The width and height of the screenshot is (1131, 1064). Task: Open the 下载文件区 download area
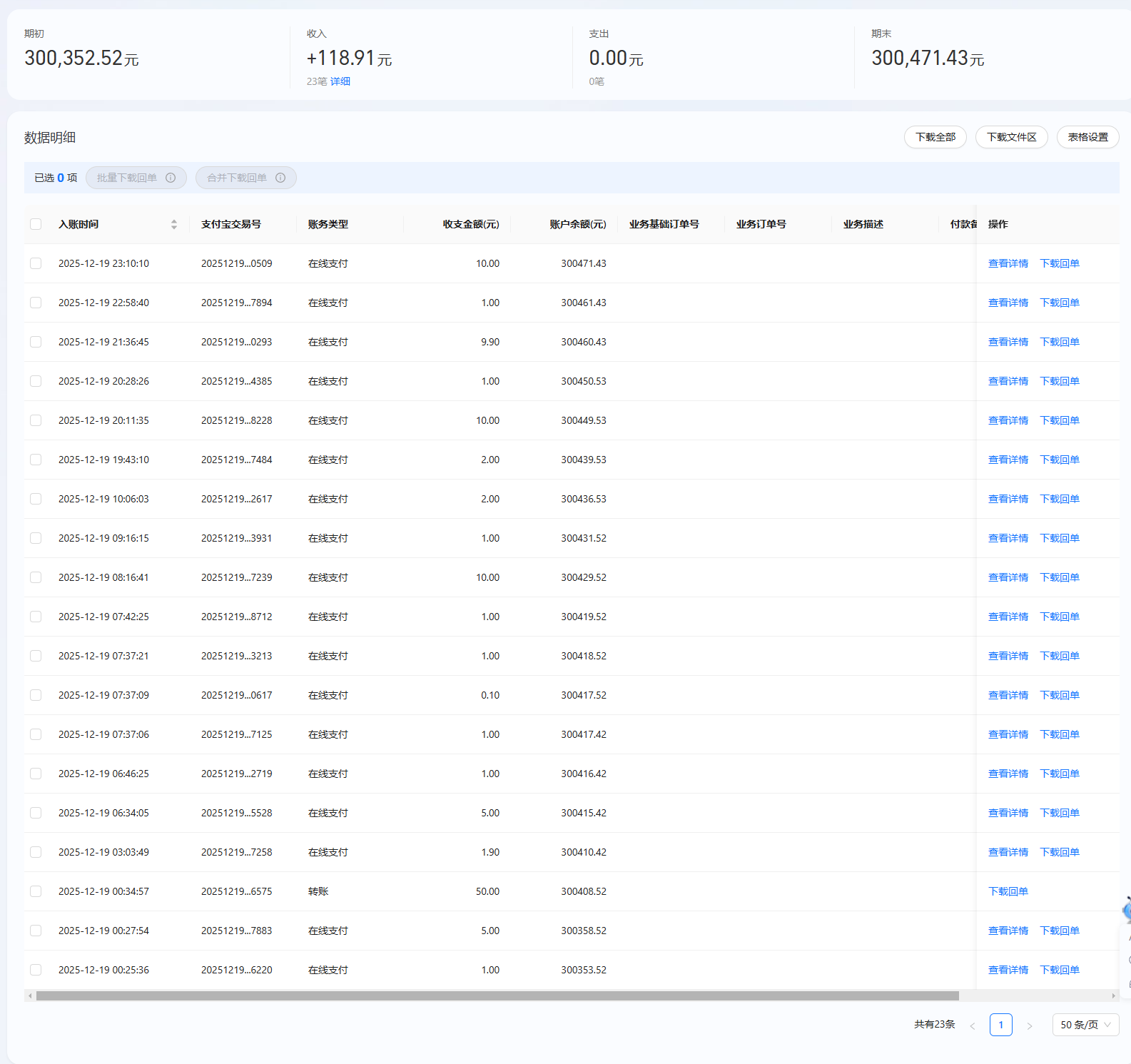click(1011, 137)
